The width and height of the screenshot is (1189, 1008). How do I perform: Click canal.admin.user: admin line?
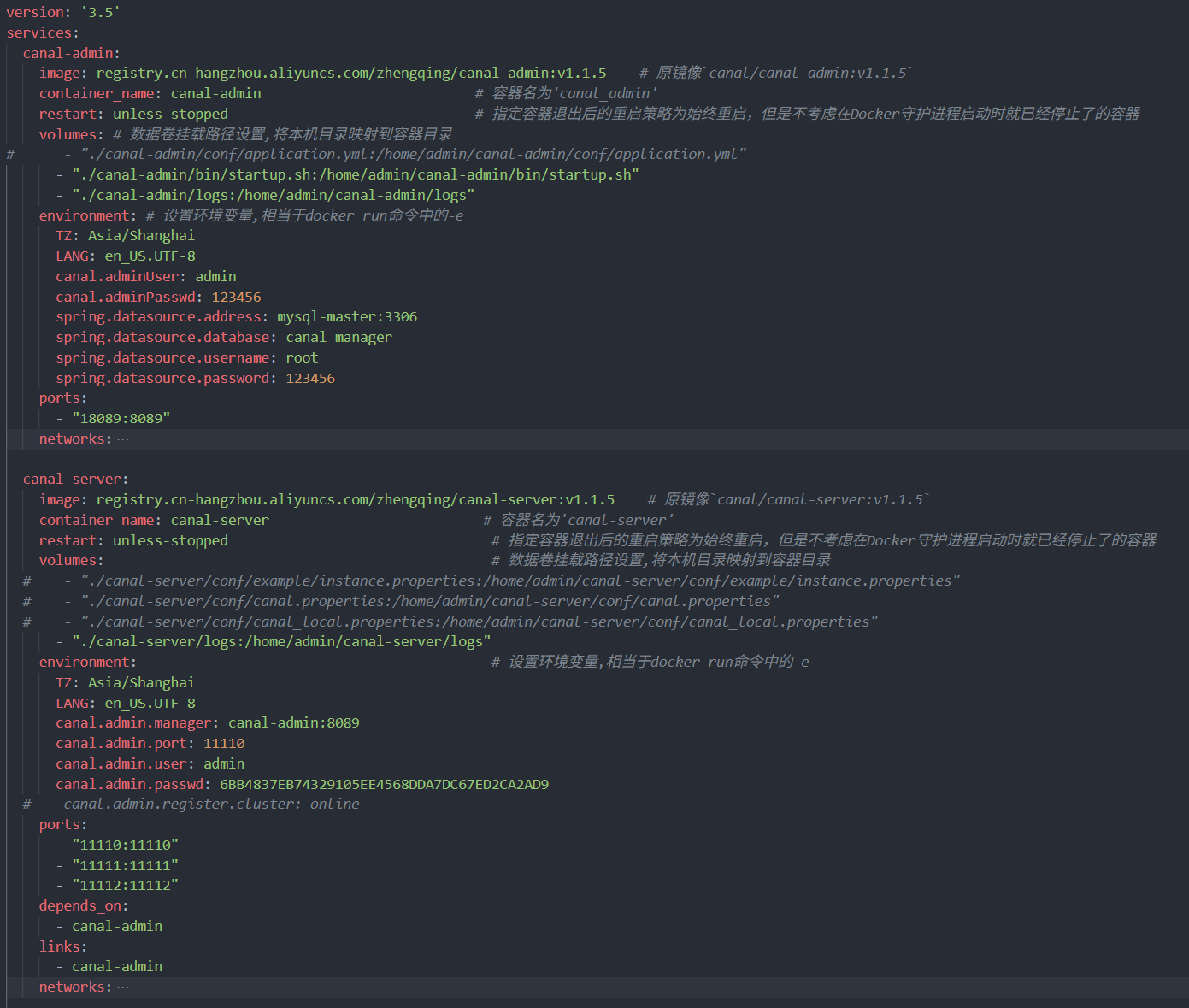click(150, 764)
